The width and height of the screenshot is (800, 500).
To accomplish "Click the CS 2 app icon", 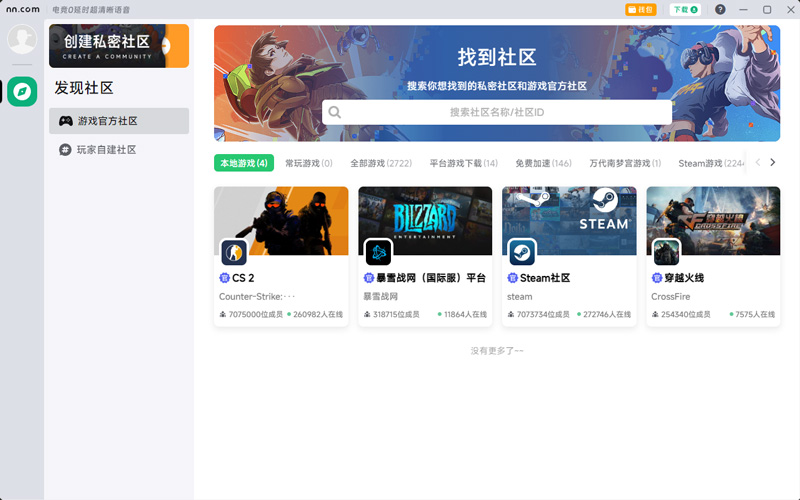I will (x=234, y=252).
